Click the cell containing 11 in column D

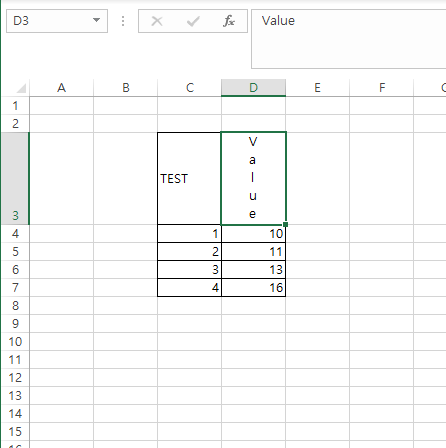point(253,252)
